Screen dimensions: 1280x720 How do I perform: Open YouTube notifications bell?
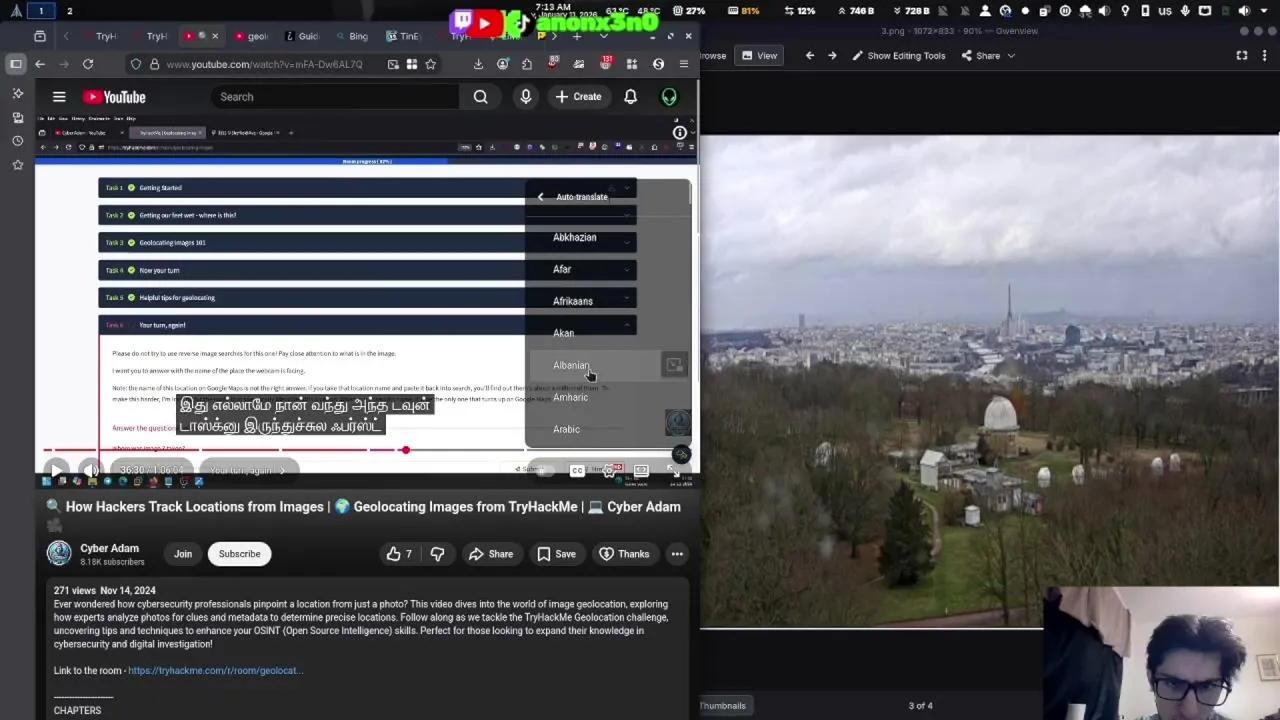click(631, 97)
